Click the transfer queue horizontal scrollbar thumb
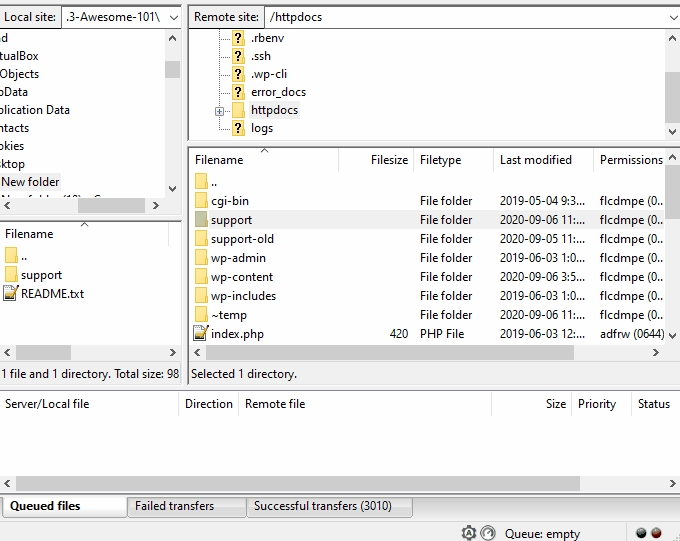 tap(298, 483)
